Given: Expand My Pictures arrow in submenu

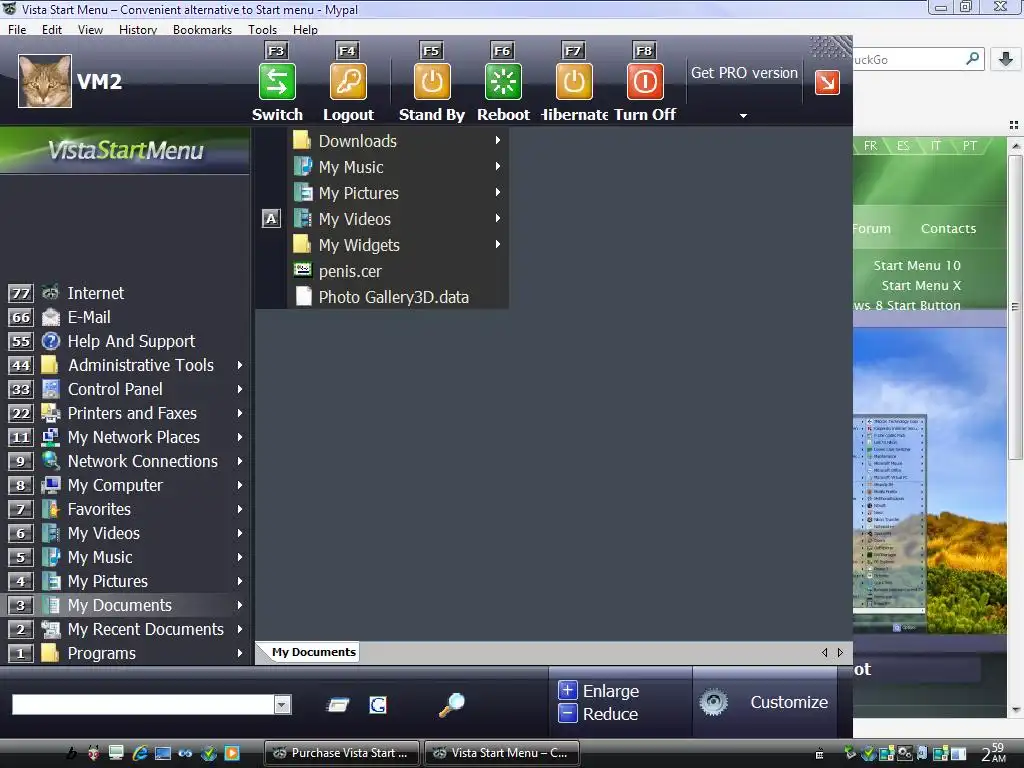Looking at the screenshot, I should (x=498, y=193).
